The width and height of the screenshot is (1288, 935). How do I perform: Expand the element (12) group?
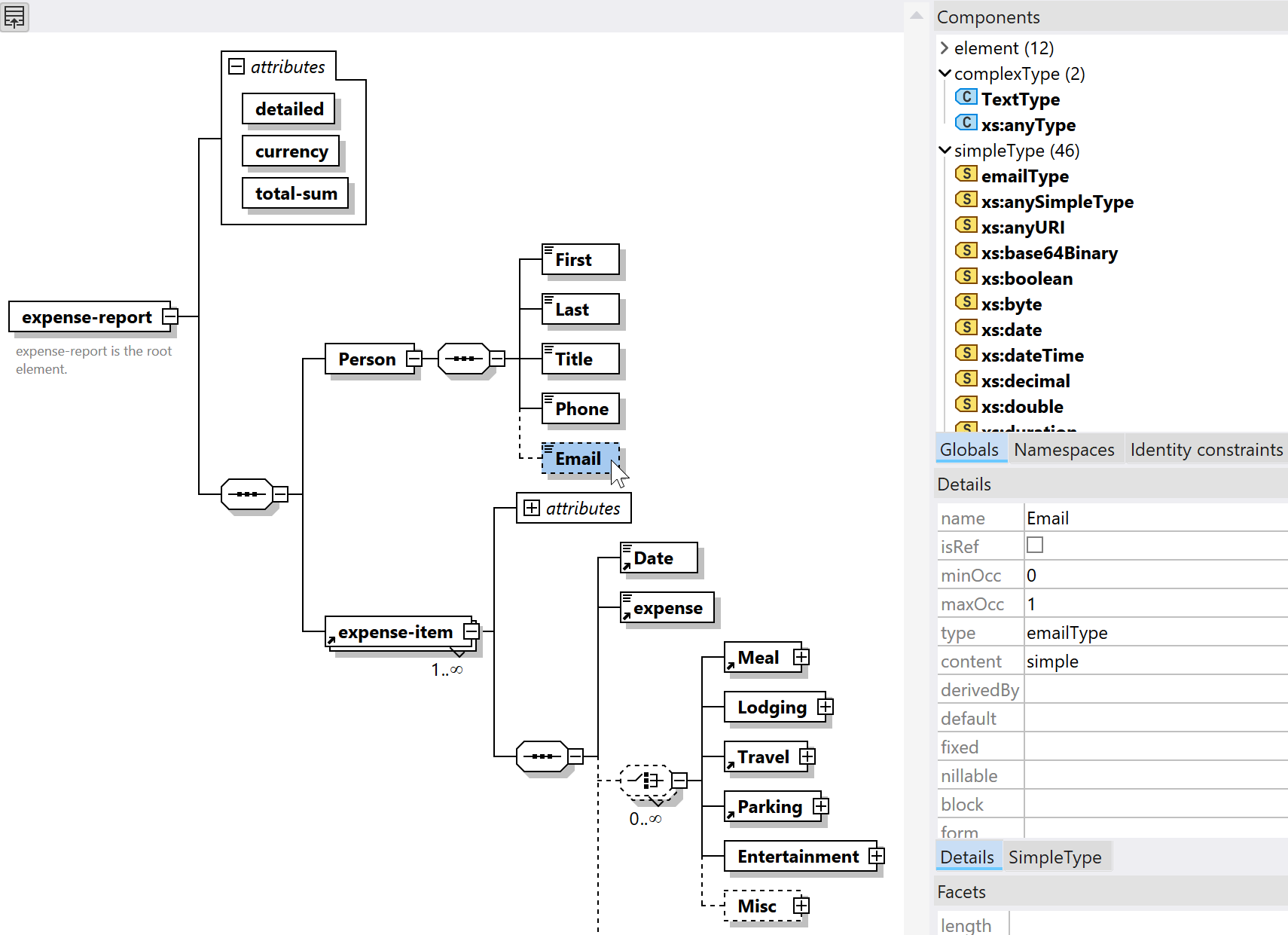945,48
